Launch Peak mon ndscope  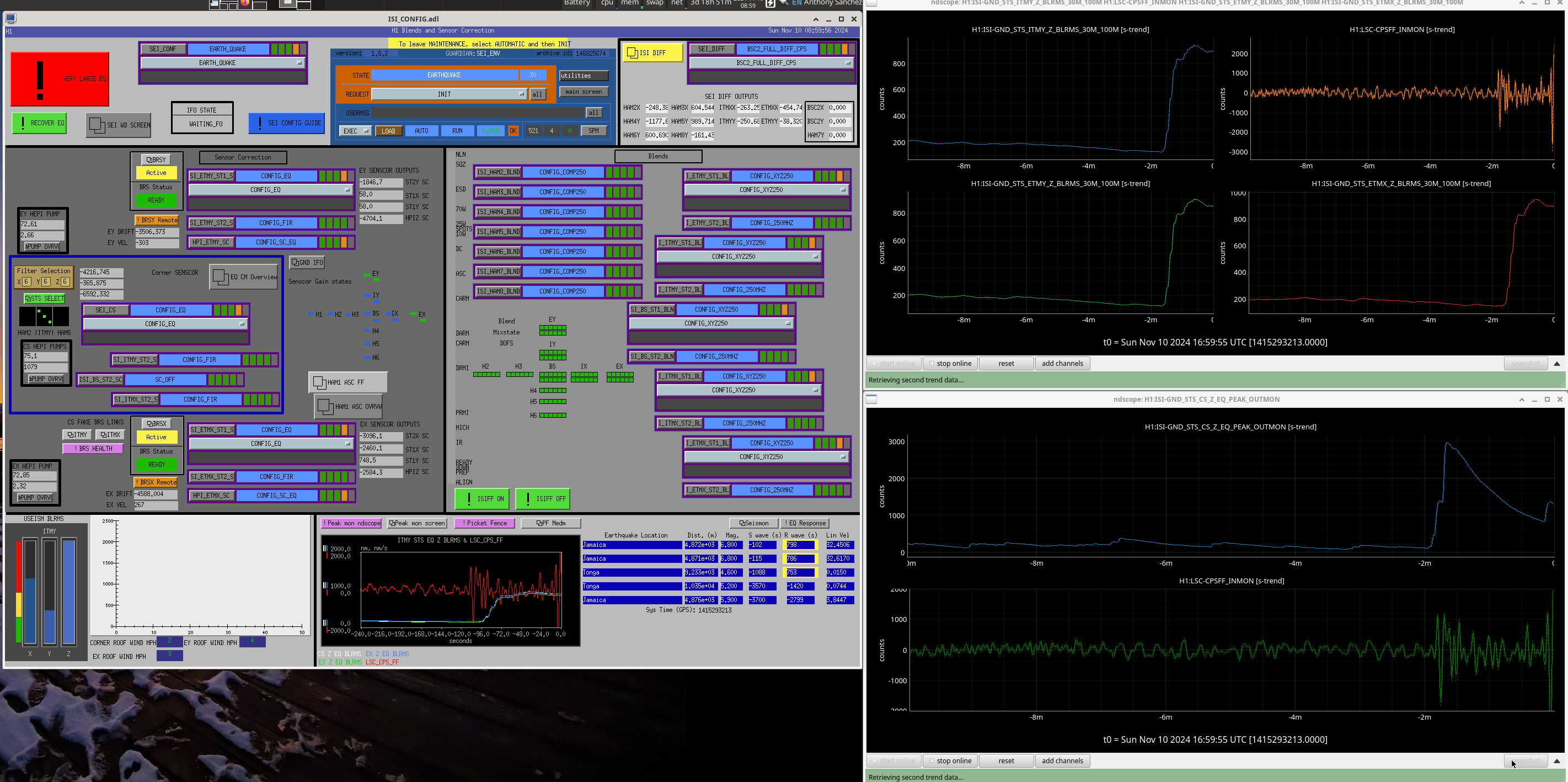click(351, 523)
